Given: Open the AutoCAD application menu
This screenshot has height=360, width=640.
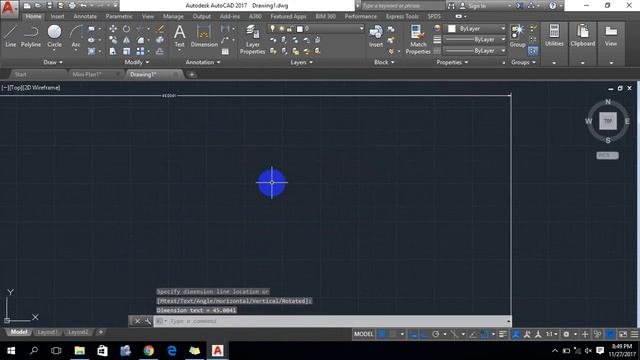Looking at the screenshot, I should [9, 9].
